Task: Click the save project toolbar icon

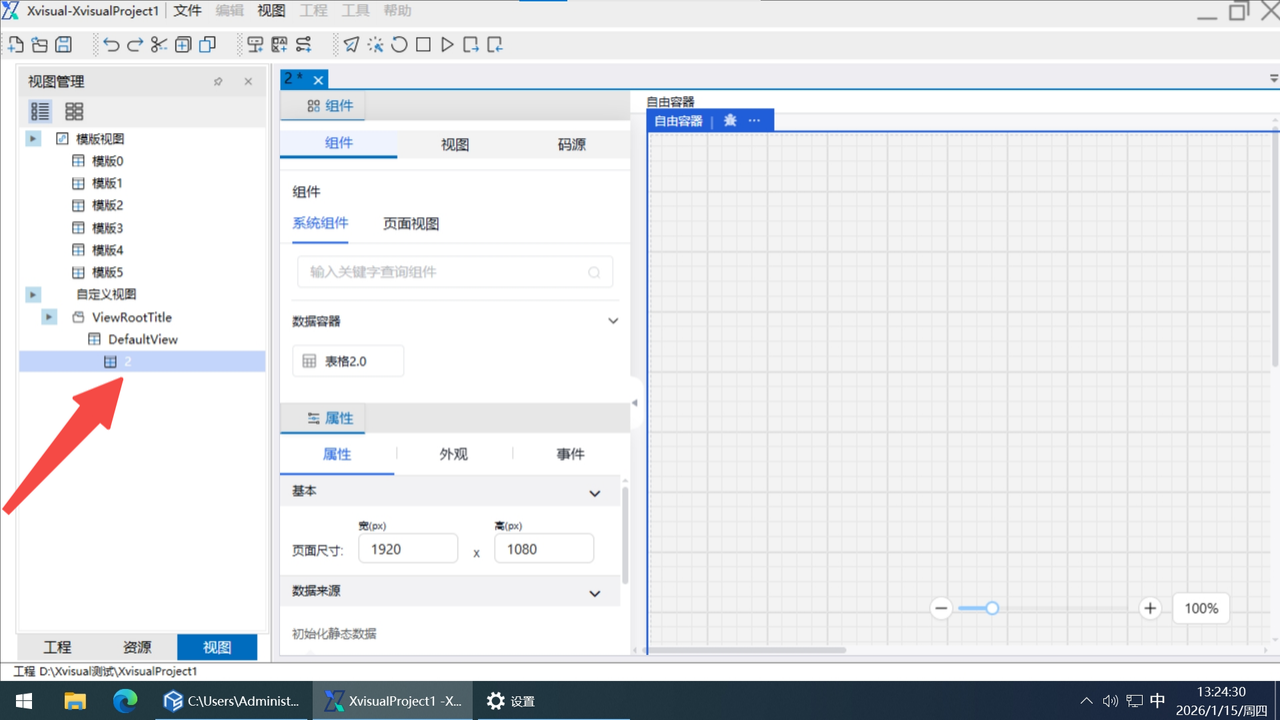Action: click(x=63, y=45)
